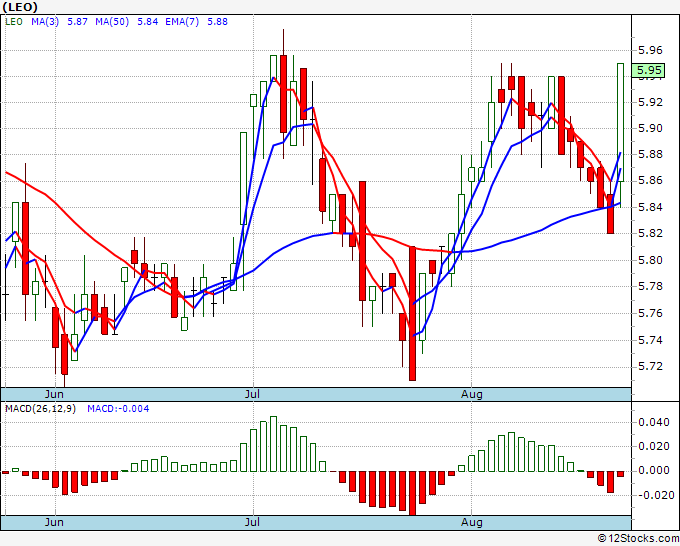
Task: Click the highlighted 5.95 current price tag
Action: [649, 70]
